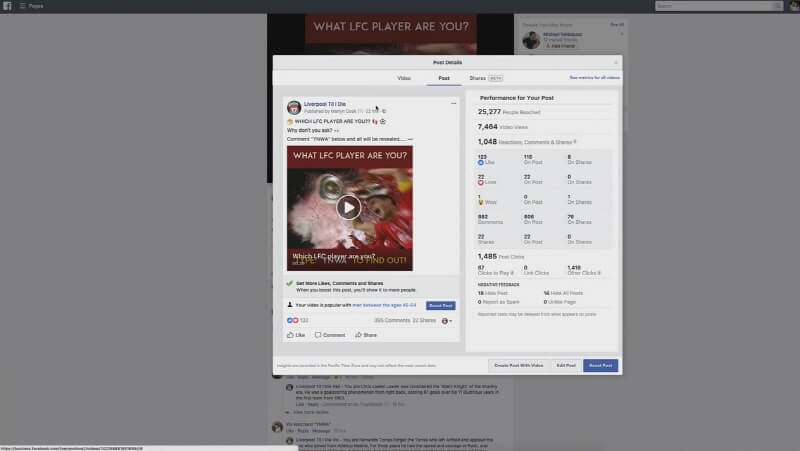
Task: Open the Facebook logo in top bar
Action: (7, 6)
